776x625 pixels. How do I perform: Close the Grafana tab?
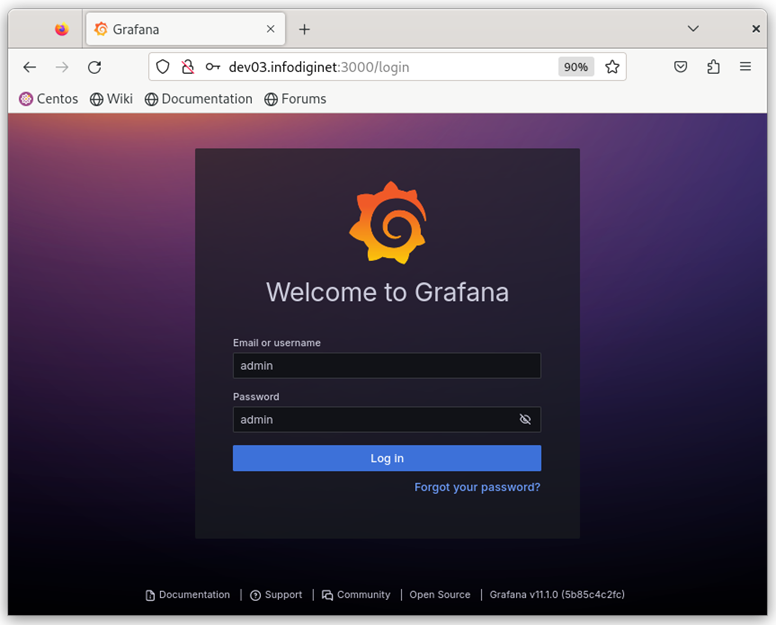click(x=271, y=29)
